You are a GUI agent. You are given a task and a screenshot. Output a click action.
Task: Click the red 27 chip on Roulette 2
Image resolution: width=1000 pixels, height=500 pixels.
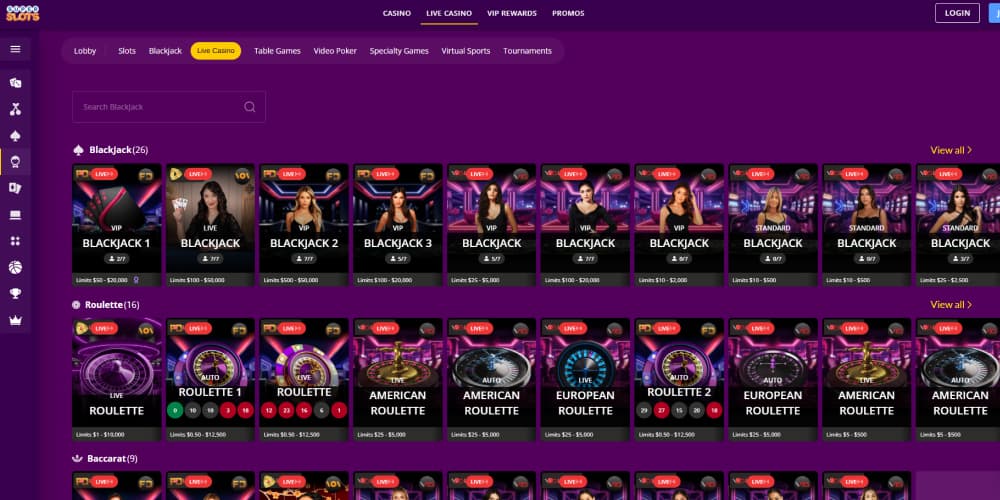pyautogui.click(x=661, y=410)
